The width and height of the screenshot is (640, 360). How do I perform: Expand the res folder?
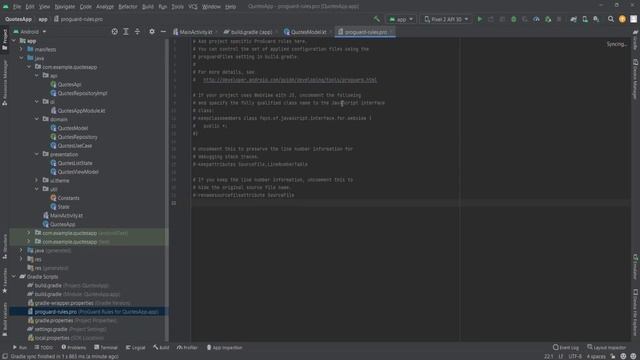point(22,259)
